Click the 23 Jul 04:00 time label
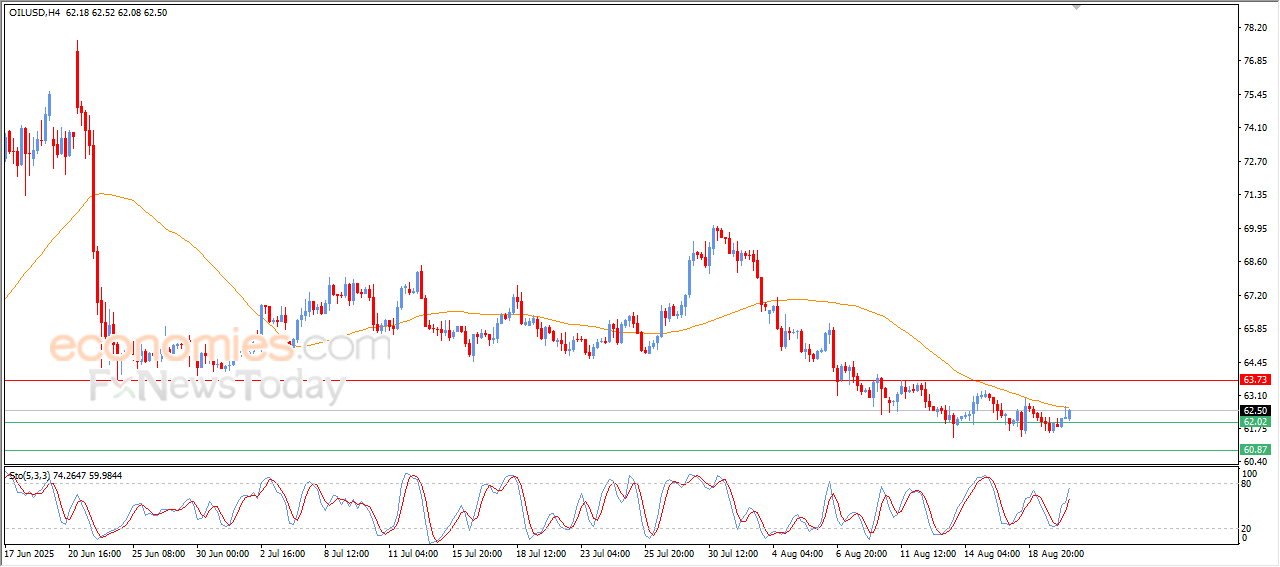This screenshot has height=567, width=1280. [x=607, y=553]
